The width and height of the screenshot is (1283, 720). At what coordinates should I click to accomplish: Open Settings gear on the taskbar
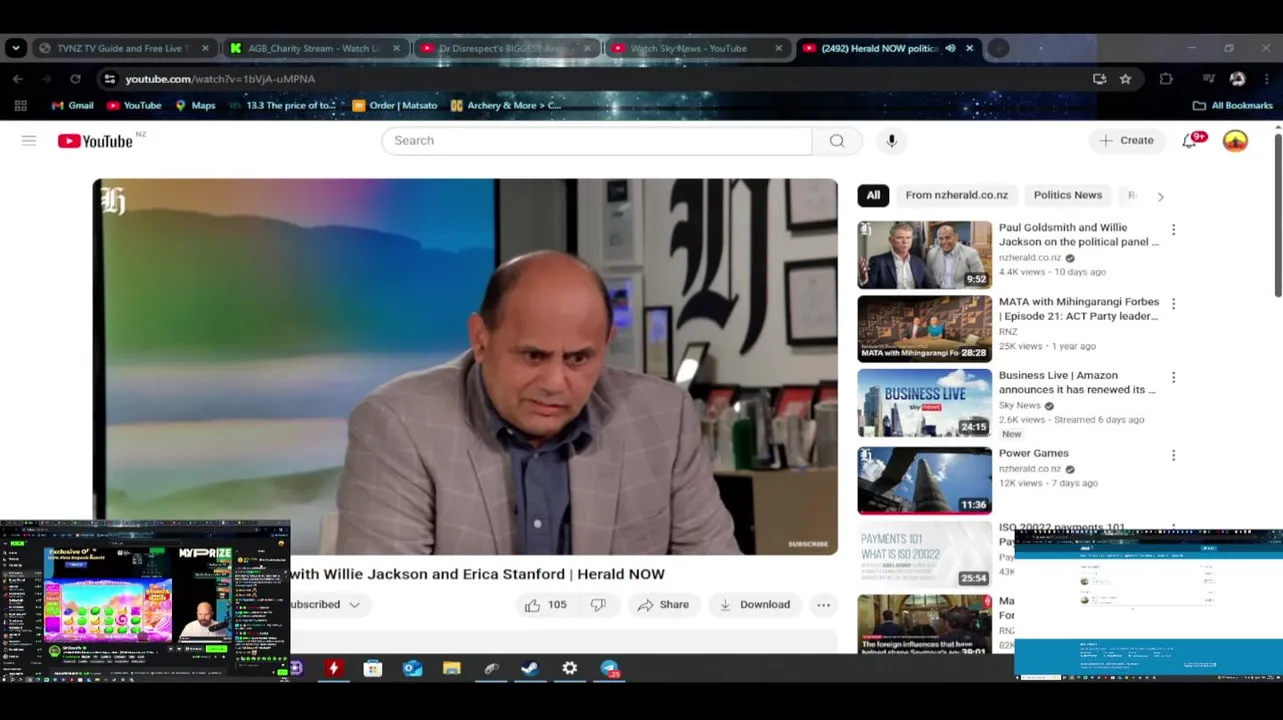pos(569,668)
